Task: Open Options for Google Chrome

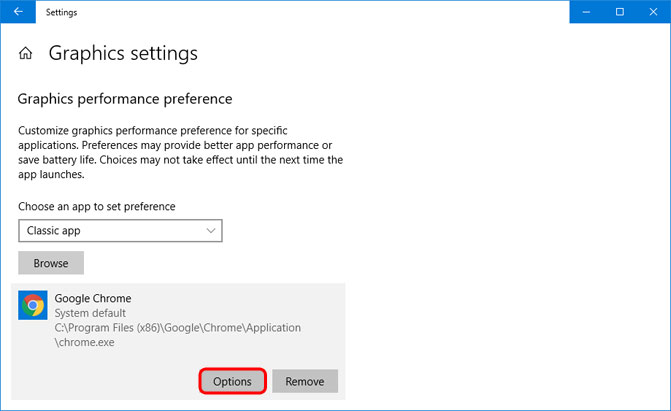Action: (232, 382)
